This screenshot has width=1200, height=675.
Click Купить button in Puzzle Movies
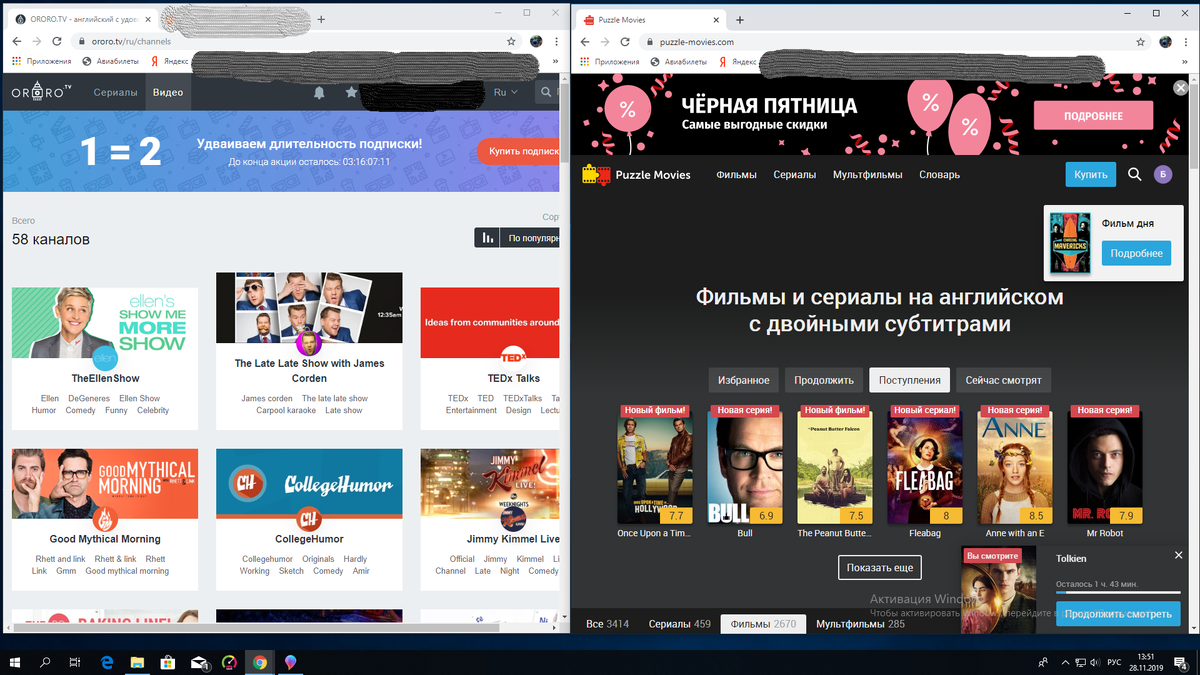click(x=1090, y=174)
